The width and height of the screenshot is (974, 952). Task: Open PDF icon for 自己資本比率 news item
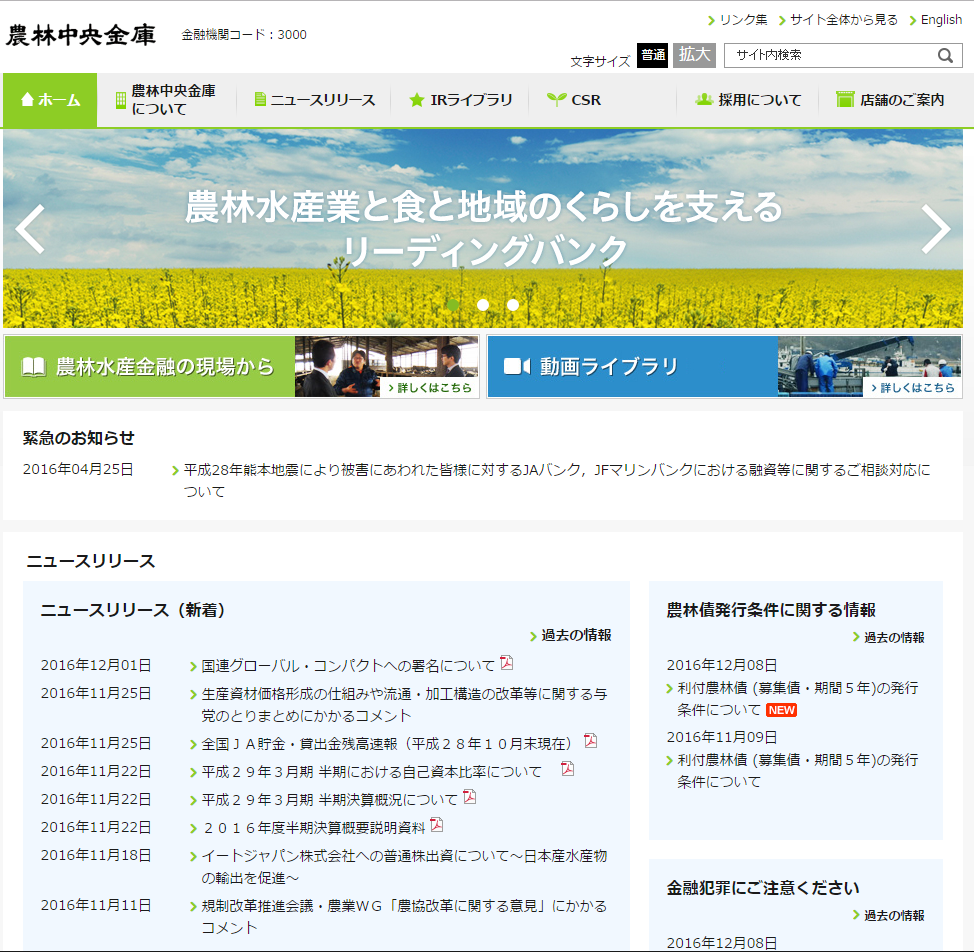click(567, 769)
